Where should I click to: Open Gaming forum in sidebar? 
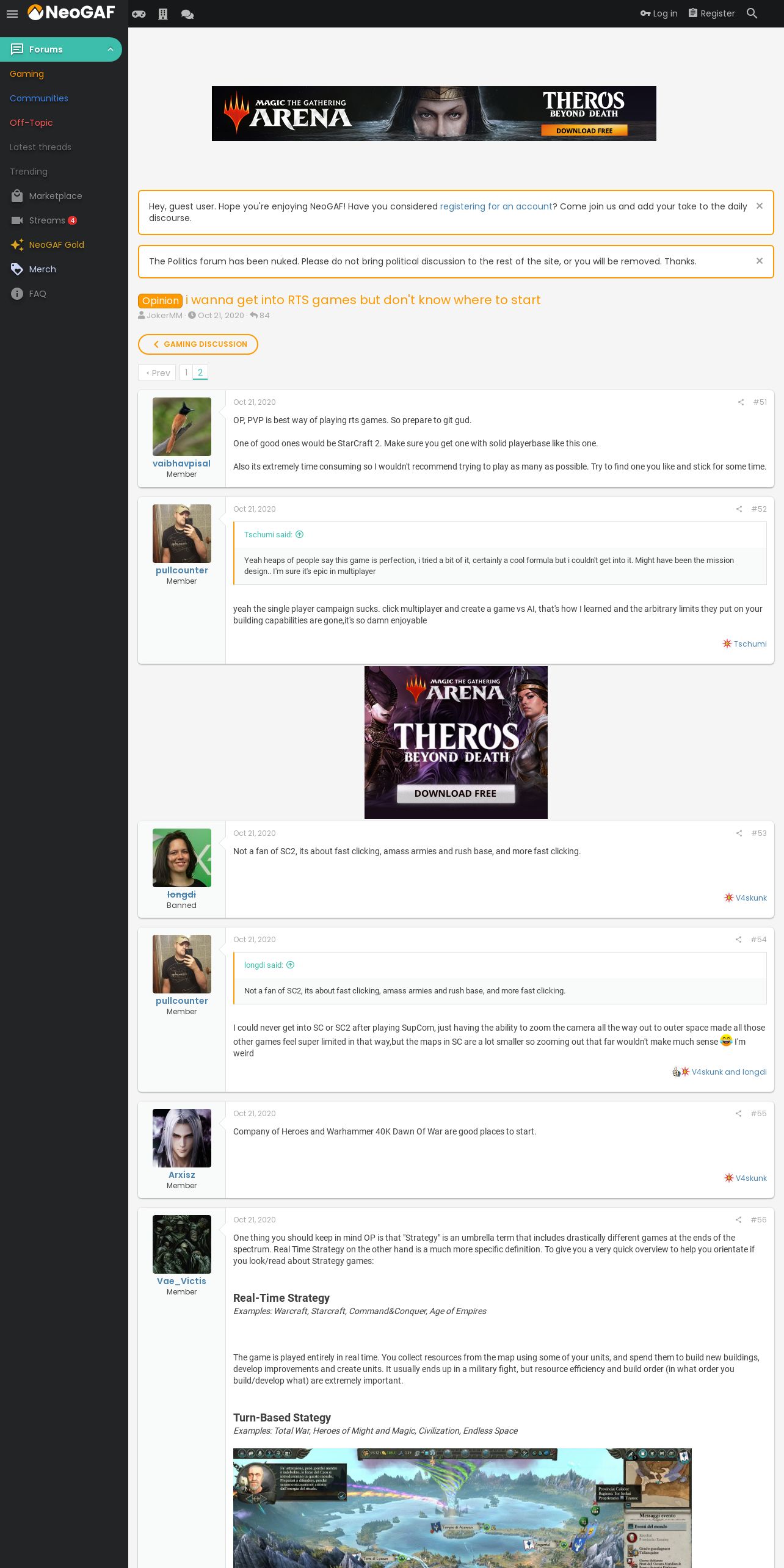point(27,74)
